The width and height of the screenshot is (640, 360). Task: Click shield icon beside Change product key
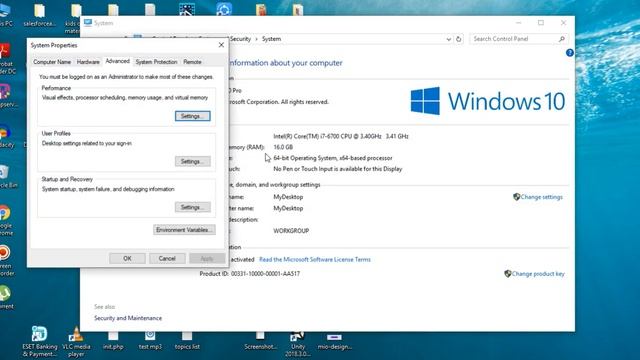(508, 274)
